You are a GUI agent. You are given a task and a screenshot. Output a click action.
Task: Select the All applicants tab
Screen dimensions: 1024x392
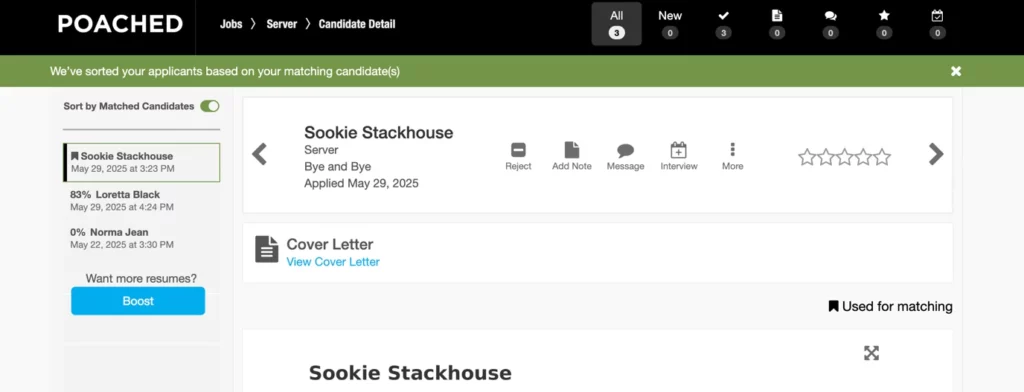[x=616, y=24]
